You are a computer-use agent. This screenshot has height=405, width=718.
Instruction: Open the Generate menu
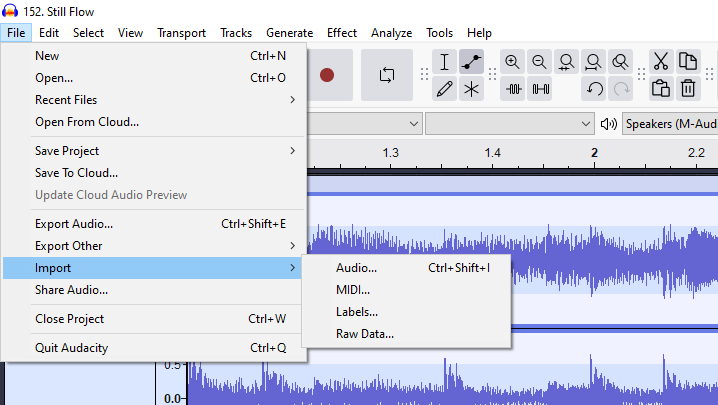(x=289, y=33)
